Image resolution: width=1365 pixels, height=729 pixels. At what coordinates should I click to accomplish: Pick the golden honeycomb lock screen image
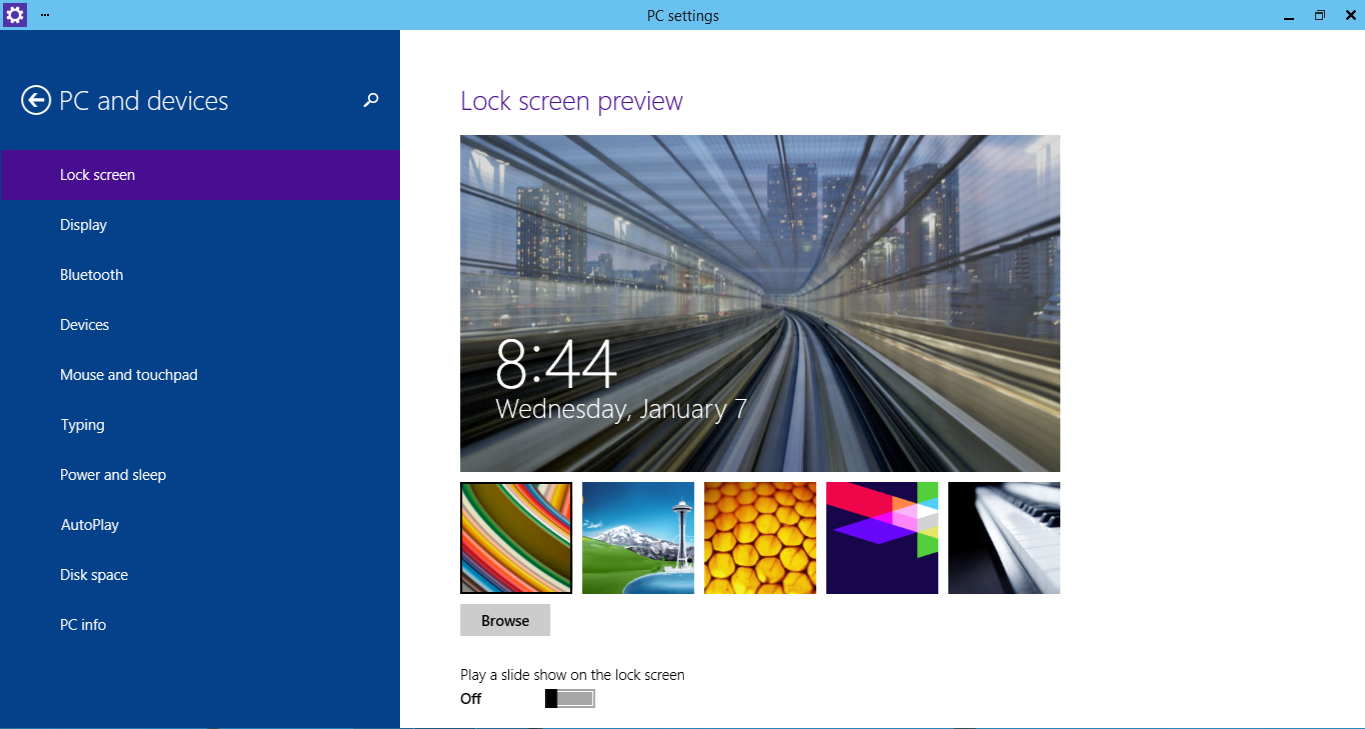click(x=760, y=538)
